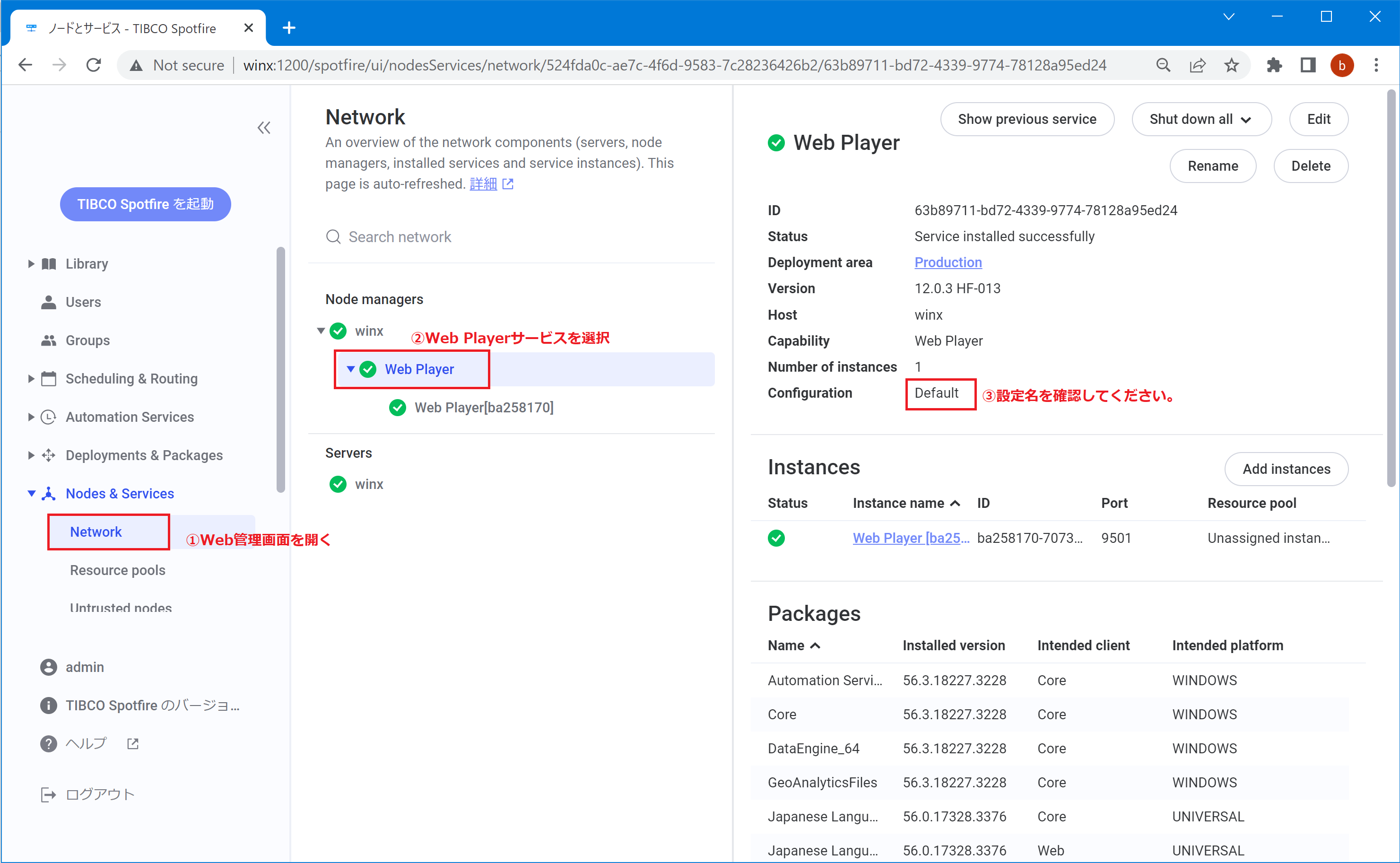Viewport: 1400px width, 863px height.
Task: Collapse the winx node manager arrow
Action: pyautogui.click(x=321, y=331)
